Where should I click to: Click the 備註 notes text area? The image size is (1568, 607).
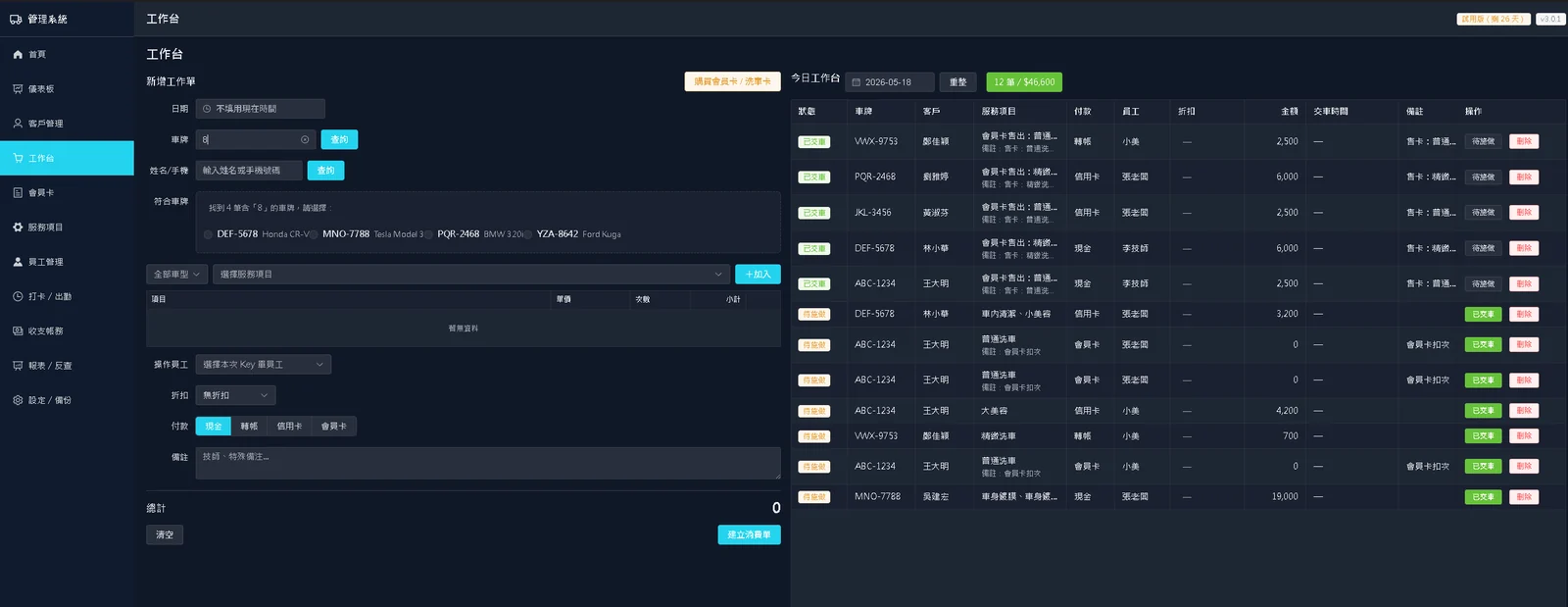point(488,463)
